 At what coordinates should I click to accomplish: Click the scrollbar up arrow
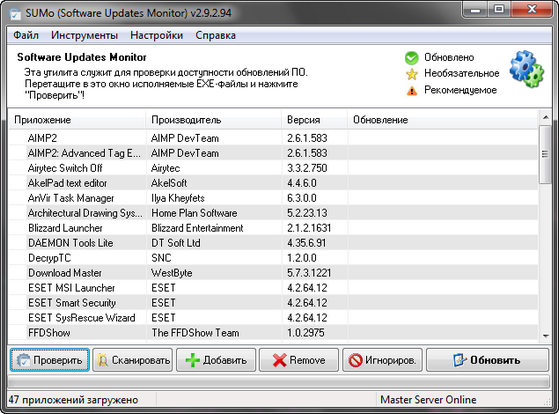pos(545,117)
